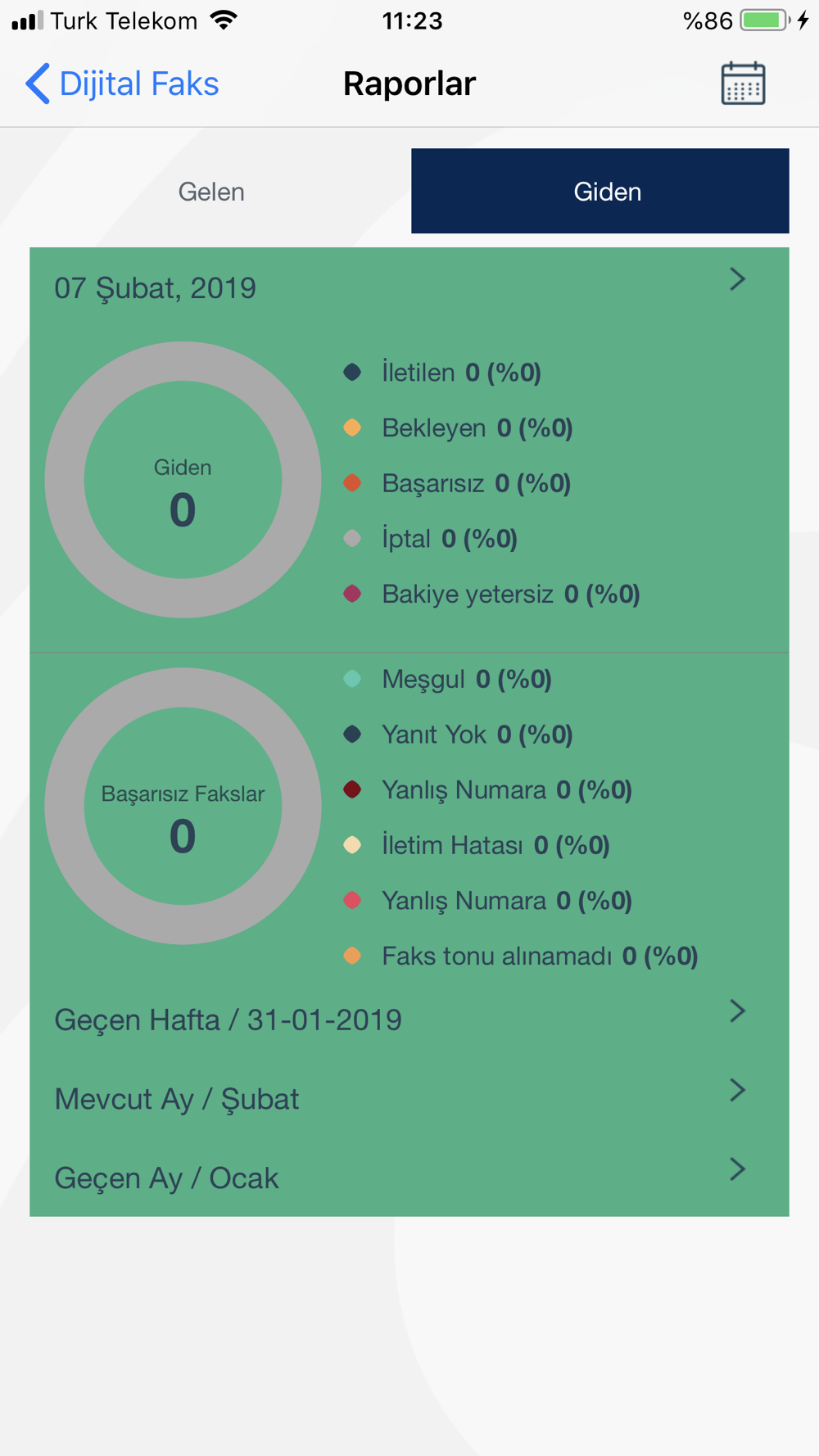Screen dimensions: 819x1456
Task: Tap the back chevron icon
Action: 38,84
